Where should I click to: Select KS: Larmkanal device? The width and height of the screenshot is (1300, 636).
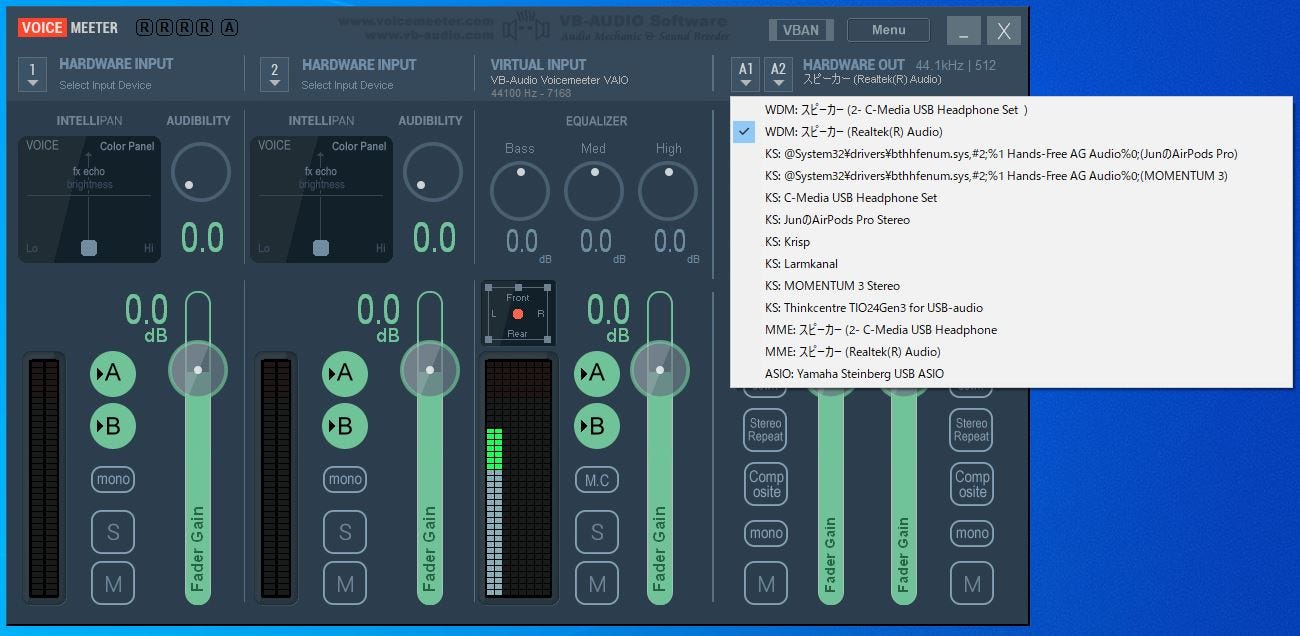[x=1011, y=264]
